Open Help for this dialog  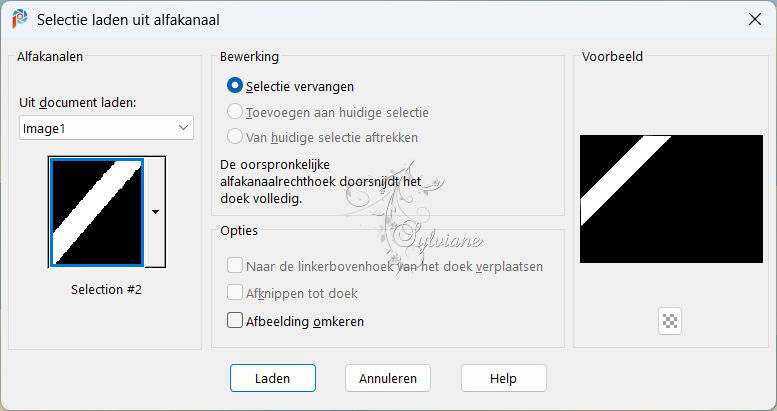(x=503, y=378)
